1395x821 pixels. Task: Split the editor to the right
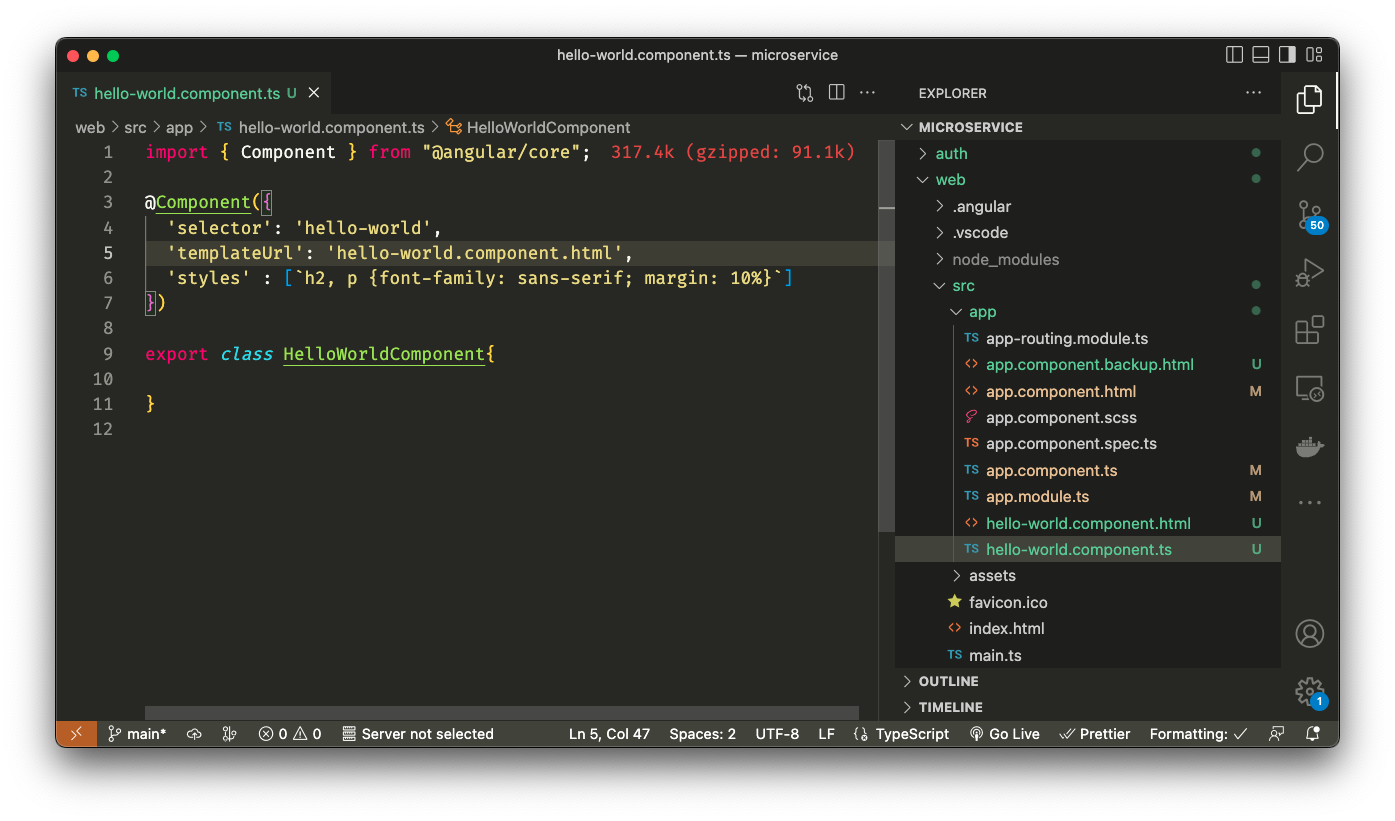[x=837, y=93]
